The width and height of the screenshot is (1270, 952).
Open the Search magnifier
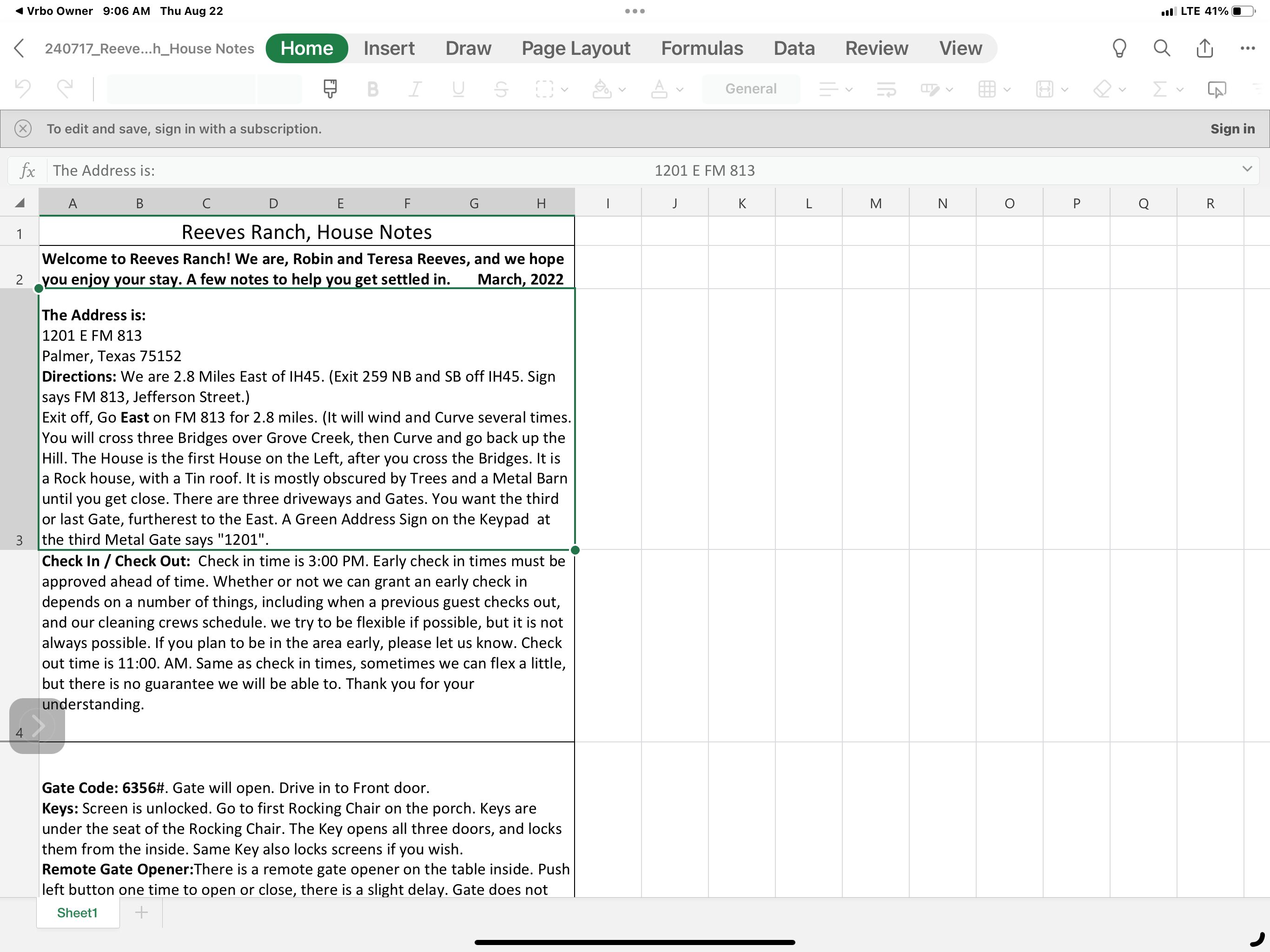pyautogui.click(x=1162, y=48)
